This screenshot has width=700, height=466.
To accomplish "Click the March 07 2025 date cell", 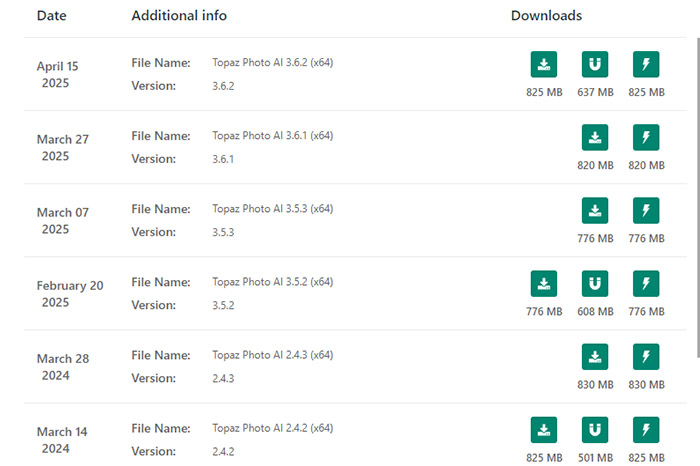I will (x=62, y=221).
